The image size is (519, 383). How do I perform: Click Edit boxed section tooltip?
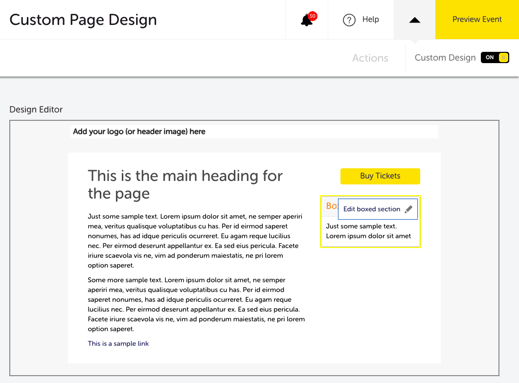point(378,209)
